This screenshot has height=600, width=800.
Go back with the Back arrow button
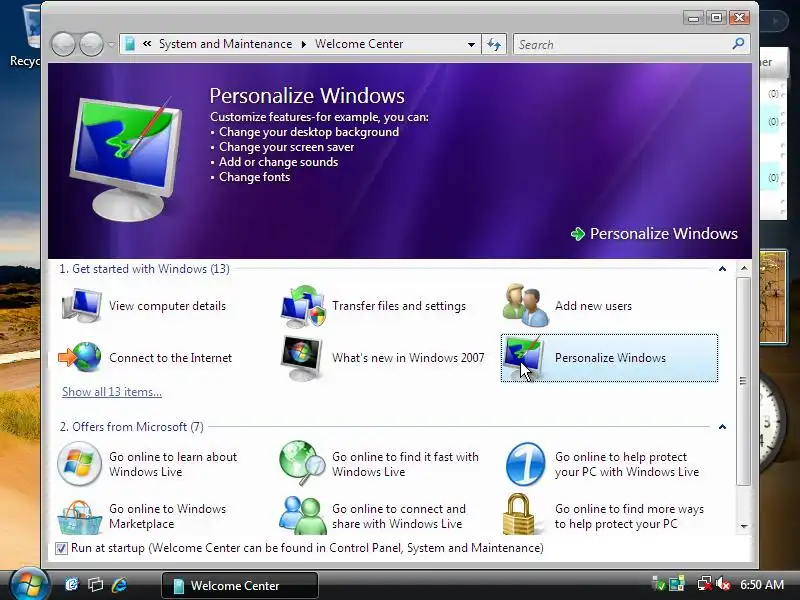click(x=63, y=44)
